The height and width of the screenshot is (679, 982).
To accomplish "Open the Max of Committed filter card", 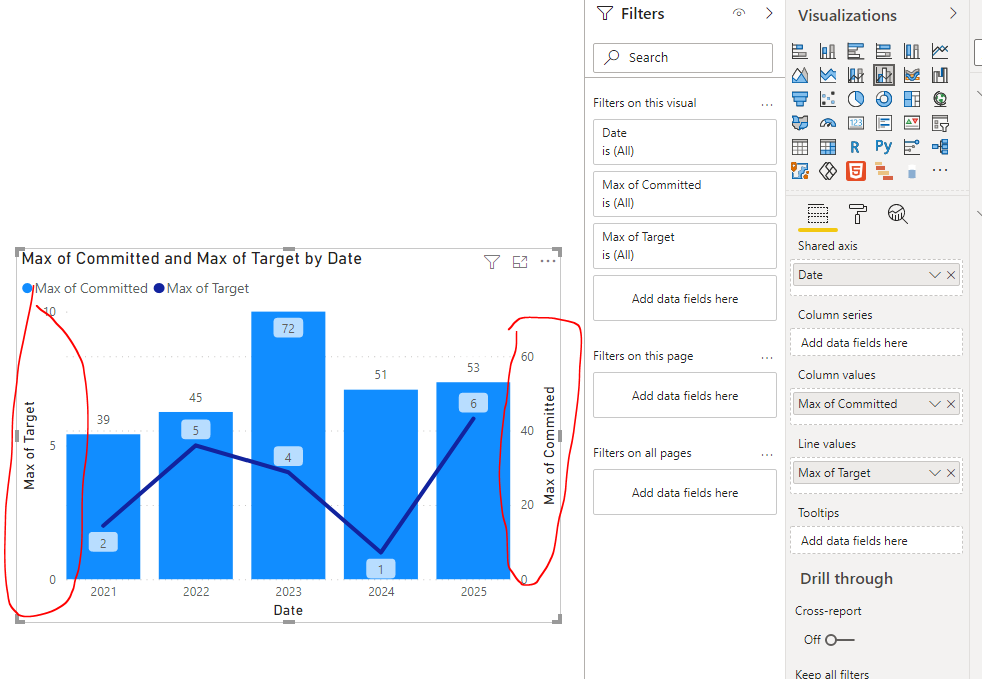I will tap(685, 194).
